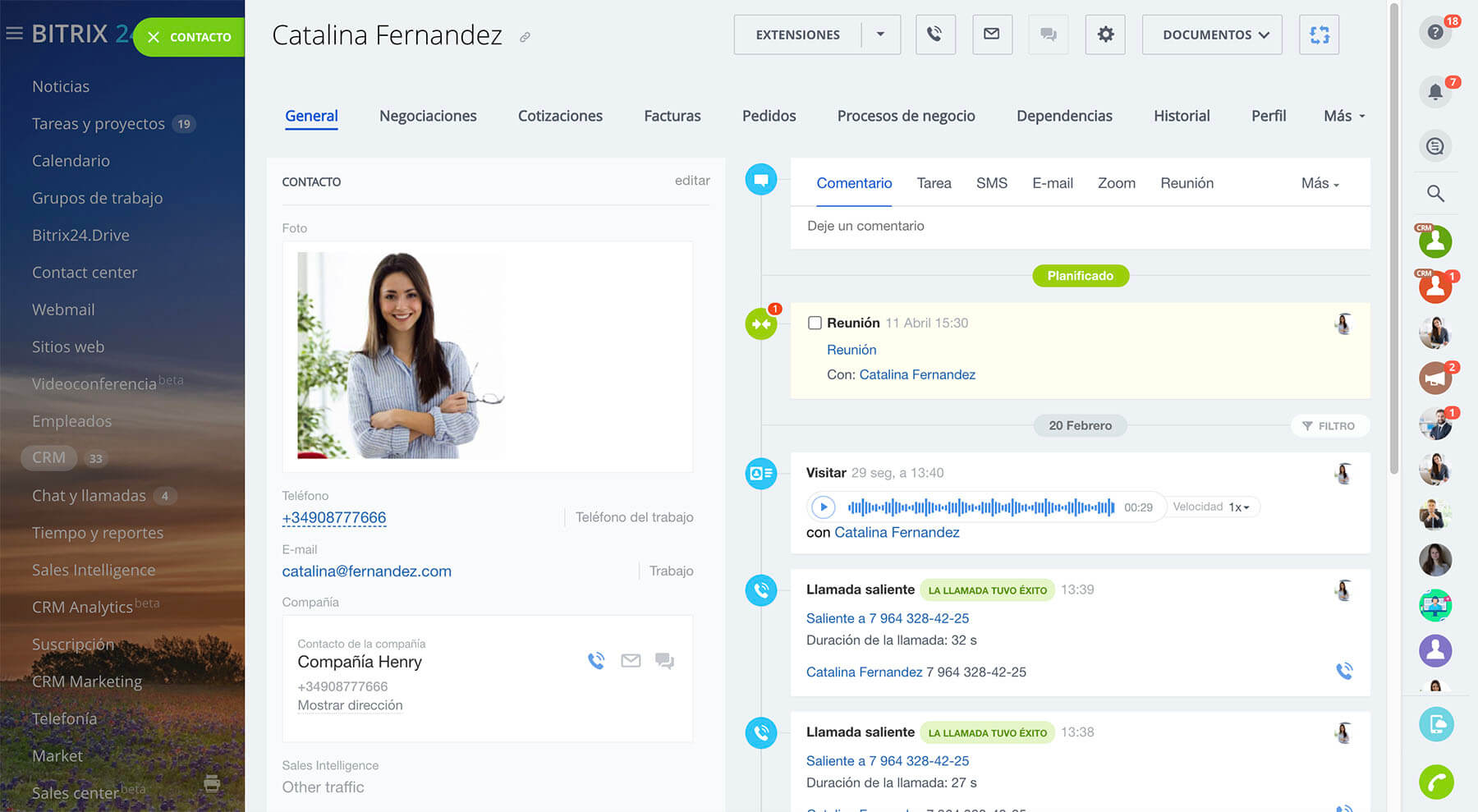Start a call with the telephone toolbar icon

(x=935, y=34)
